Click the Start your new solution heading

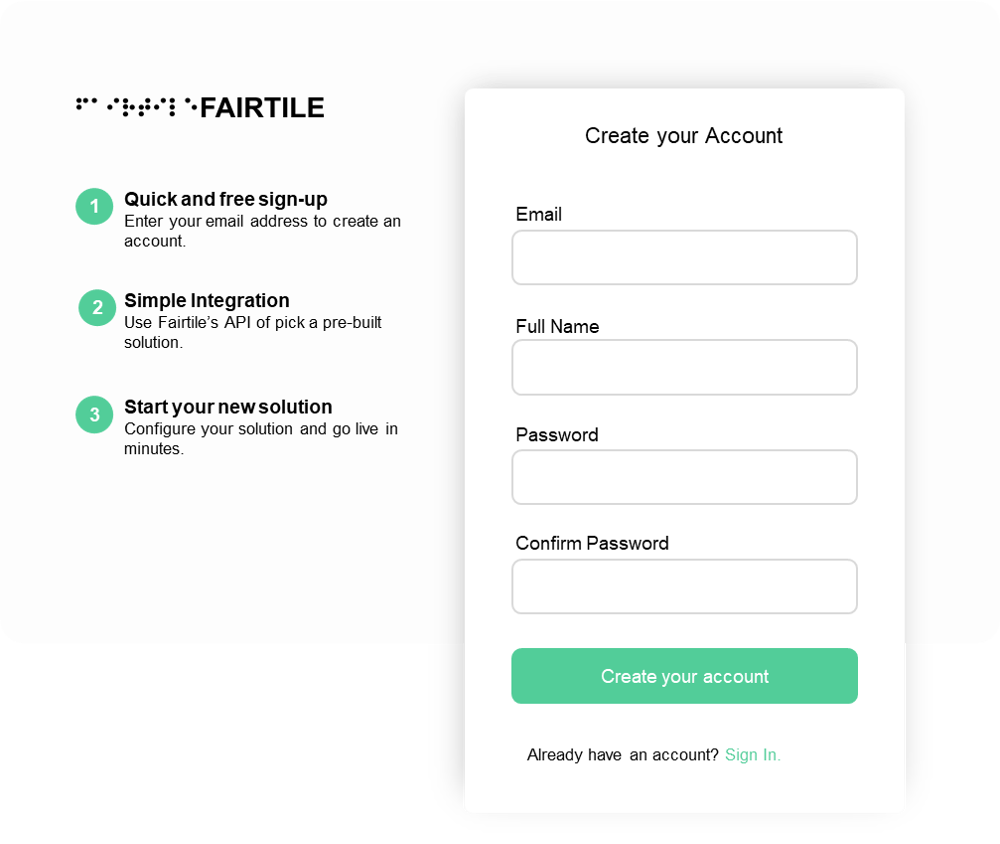click(228, 406)
